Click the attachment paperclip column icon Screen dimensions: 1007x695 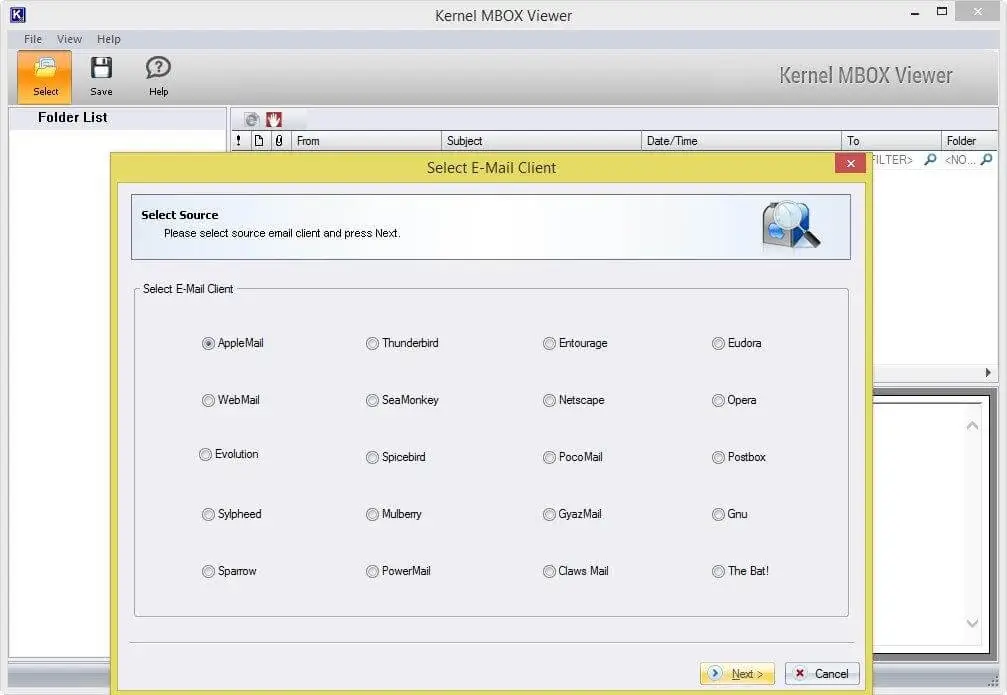point(278,141)
